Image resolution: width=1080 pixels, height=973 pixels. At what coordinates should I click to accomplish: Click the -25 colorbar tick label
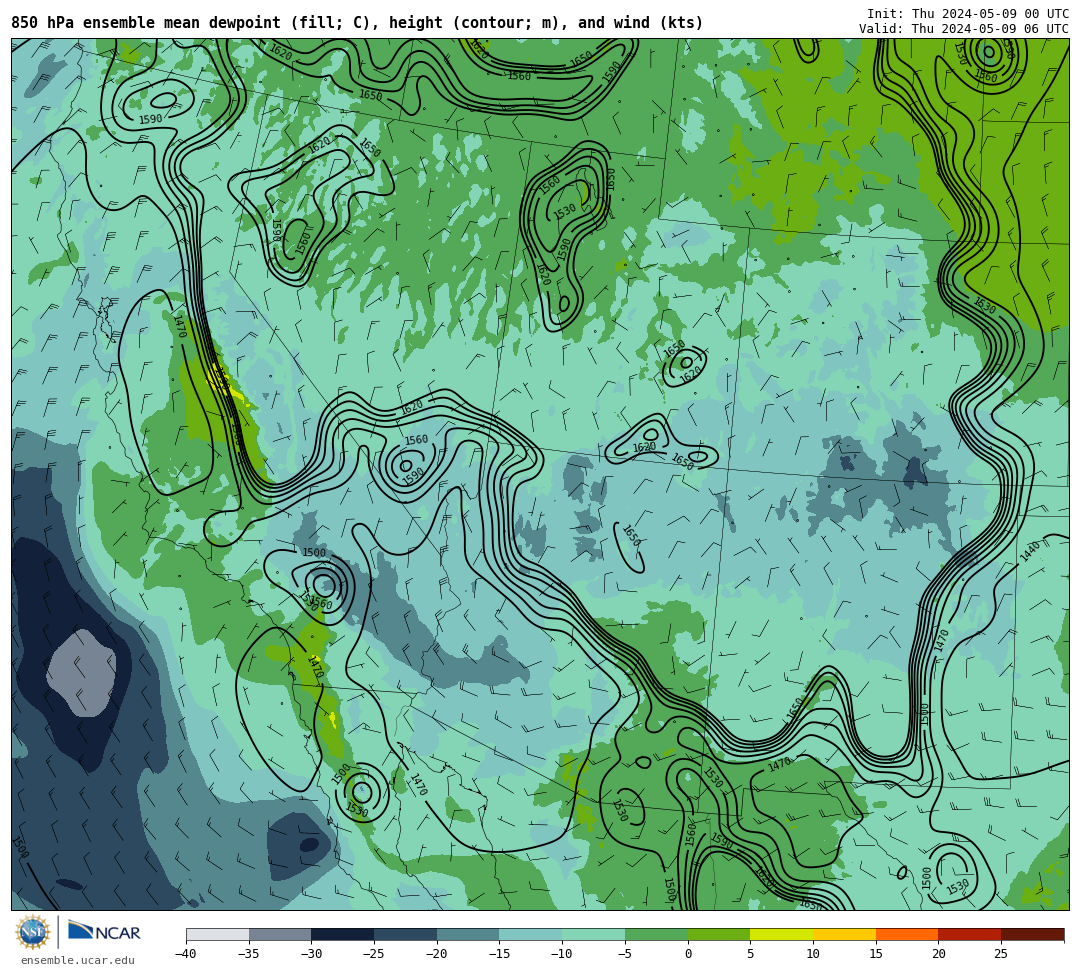(374, 954)
